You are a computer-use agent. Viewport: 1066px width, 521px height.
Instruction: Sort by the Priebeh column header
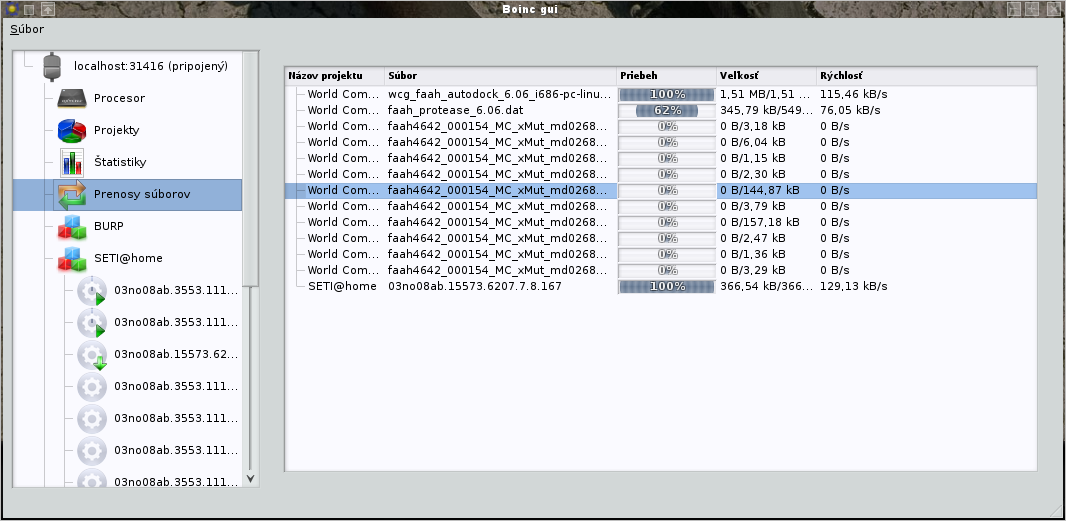[666, 76]
